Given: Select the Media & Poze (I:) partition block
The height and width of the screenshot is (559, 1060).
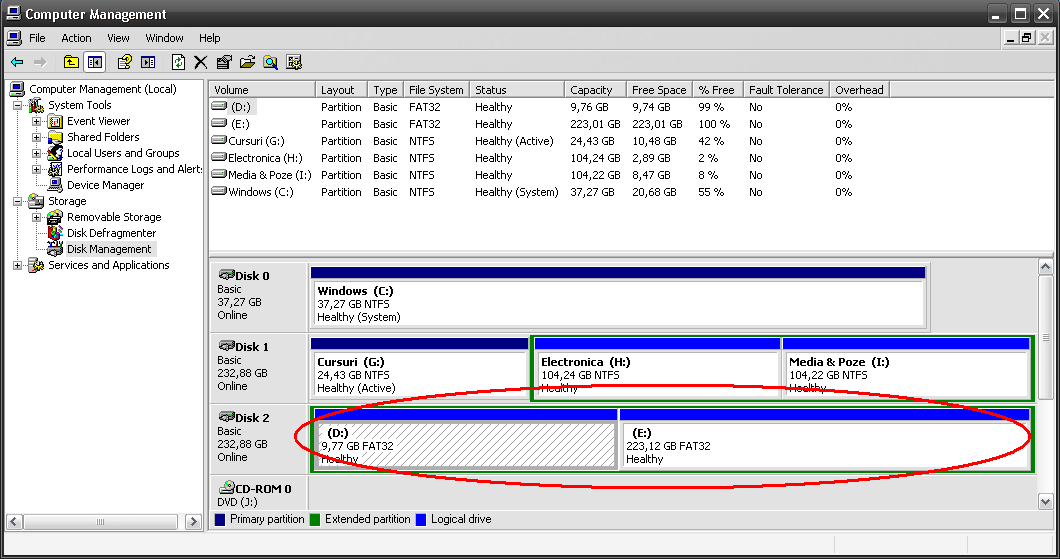Looking at the screenshot, I should coord(906,368).
